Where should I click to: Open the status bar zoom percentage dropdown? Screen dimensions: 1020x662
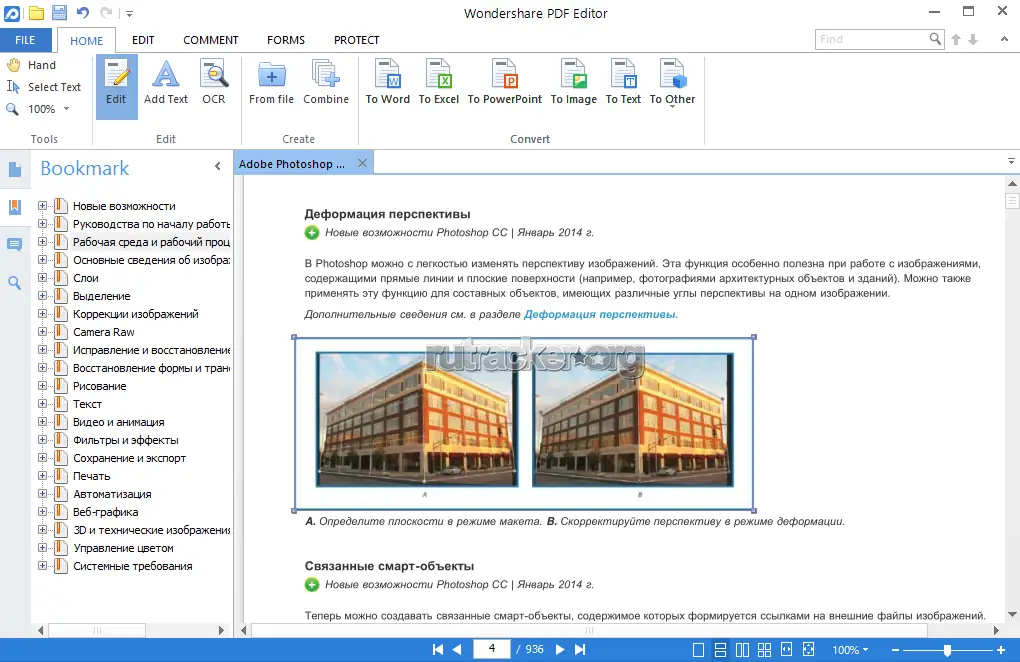850,650
